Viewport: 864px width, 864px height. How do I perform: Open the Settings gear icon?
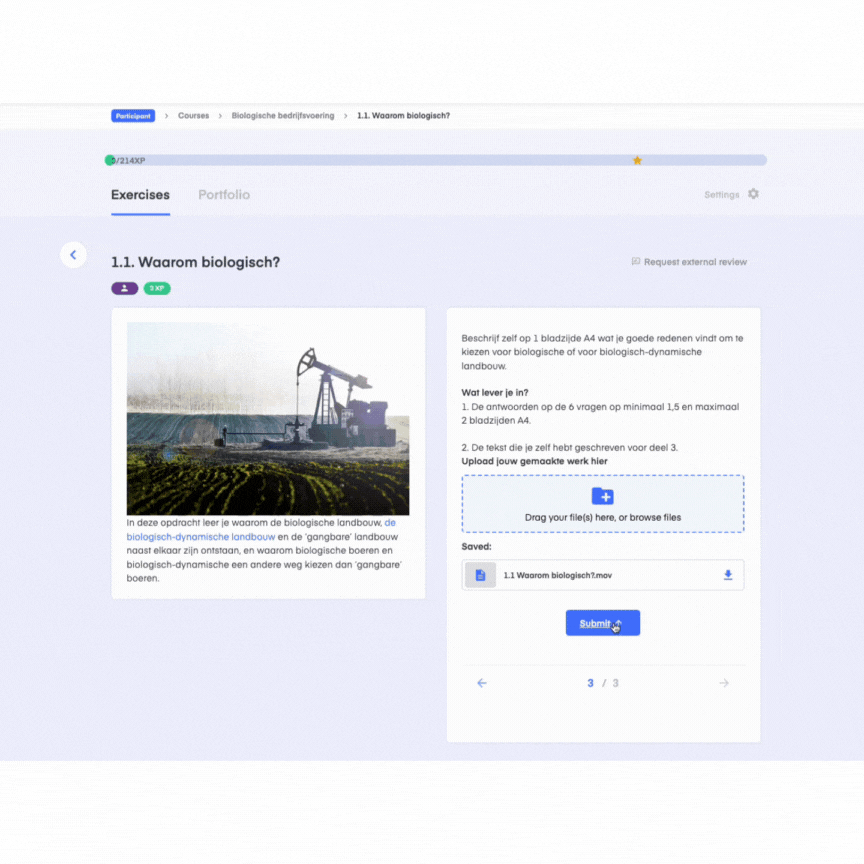pos(753,194)
